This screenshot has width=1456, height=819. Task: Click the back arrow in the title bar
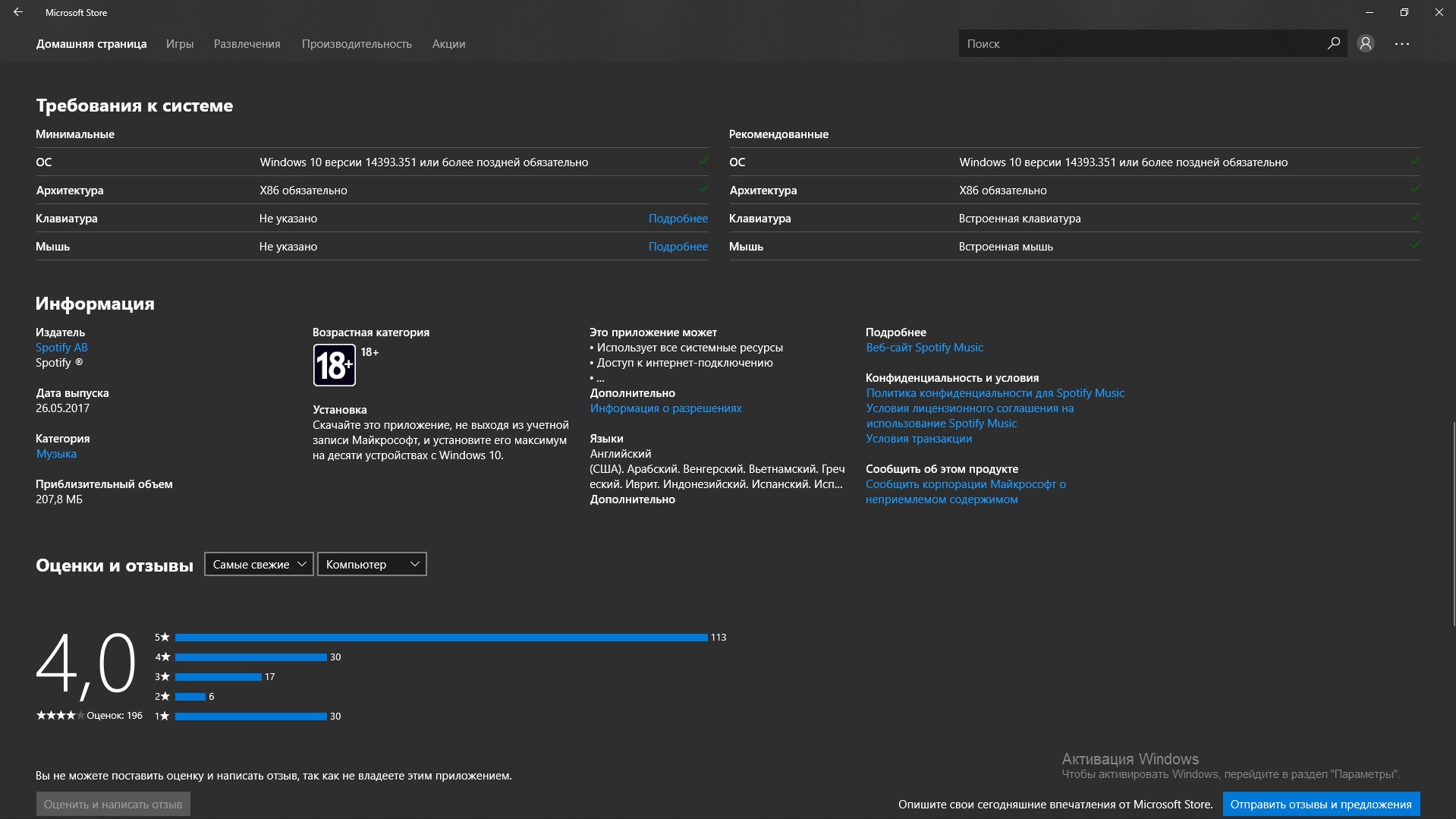[x=18, y=12]
